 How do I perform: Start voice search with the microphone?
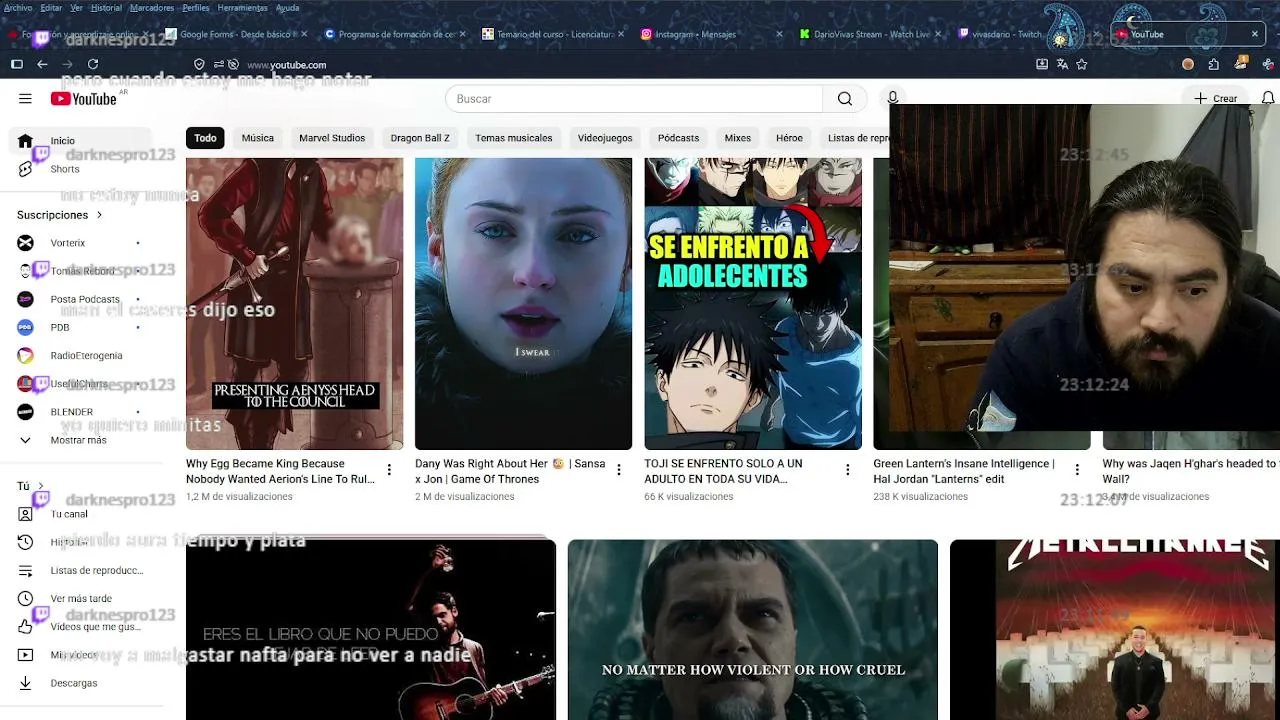coord(893,98)
